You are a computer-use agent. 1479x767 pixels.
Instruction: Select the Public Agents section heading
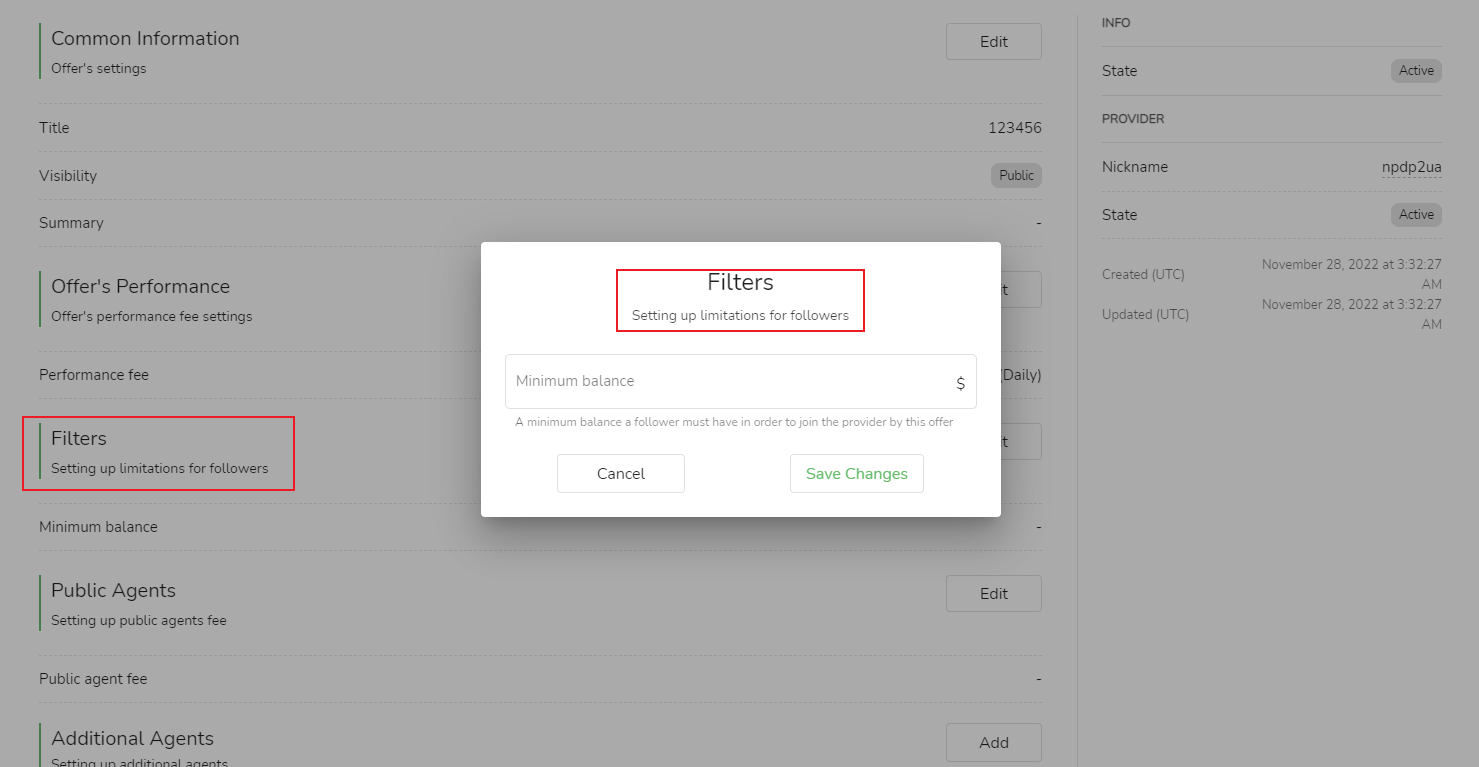tap(113, 591)
